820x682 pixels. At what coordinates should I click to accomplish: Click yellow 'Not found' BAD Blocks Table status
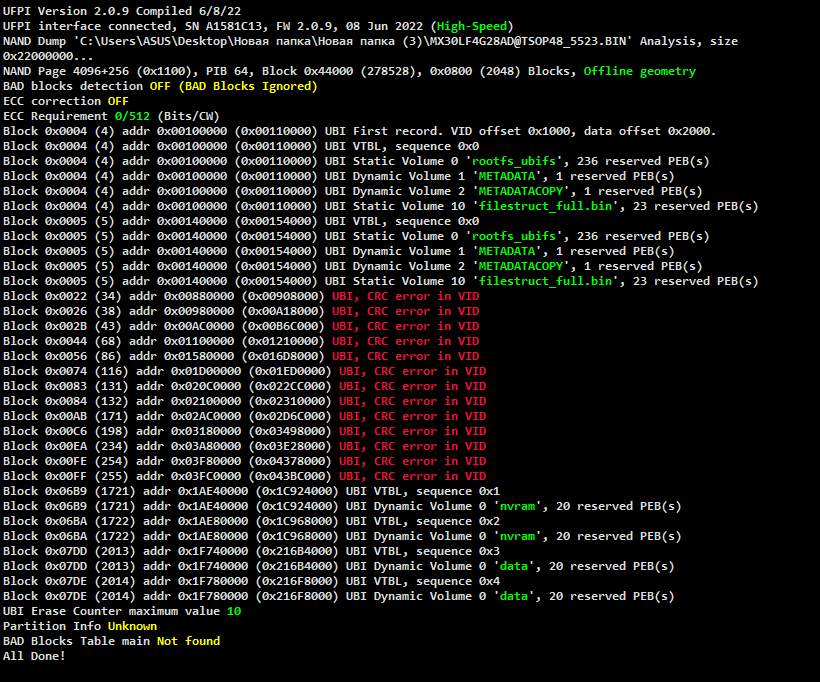click(x=188, y=641)
